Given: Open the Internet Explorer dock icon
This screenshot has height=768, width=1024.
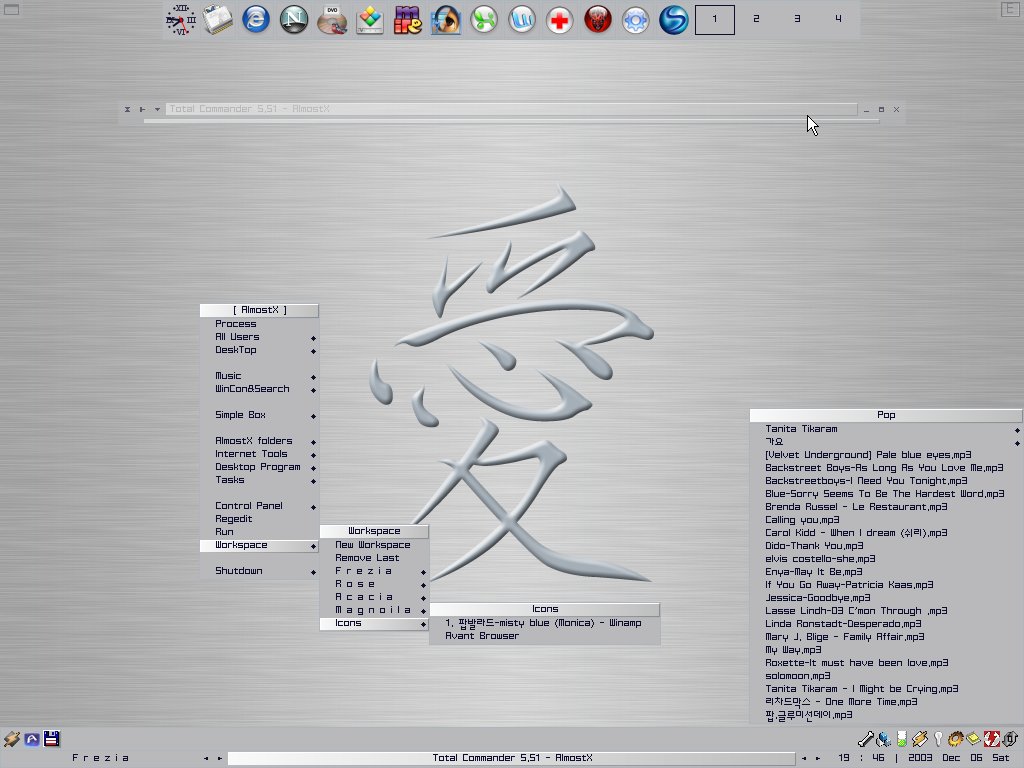Looking at the screenshot, I should [257, 19].
